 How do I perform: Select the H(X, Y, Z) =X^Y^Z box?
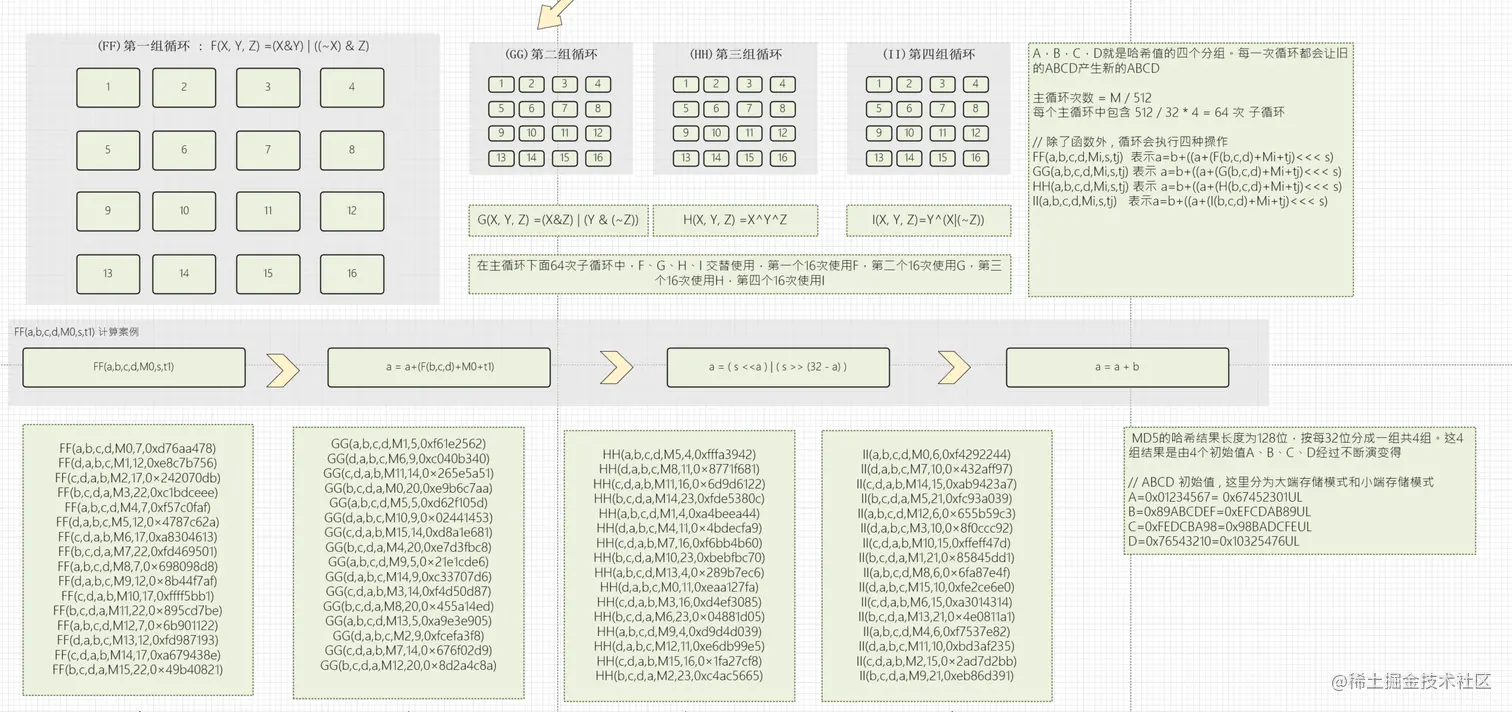[735, 220]
